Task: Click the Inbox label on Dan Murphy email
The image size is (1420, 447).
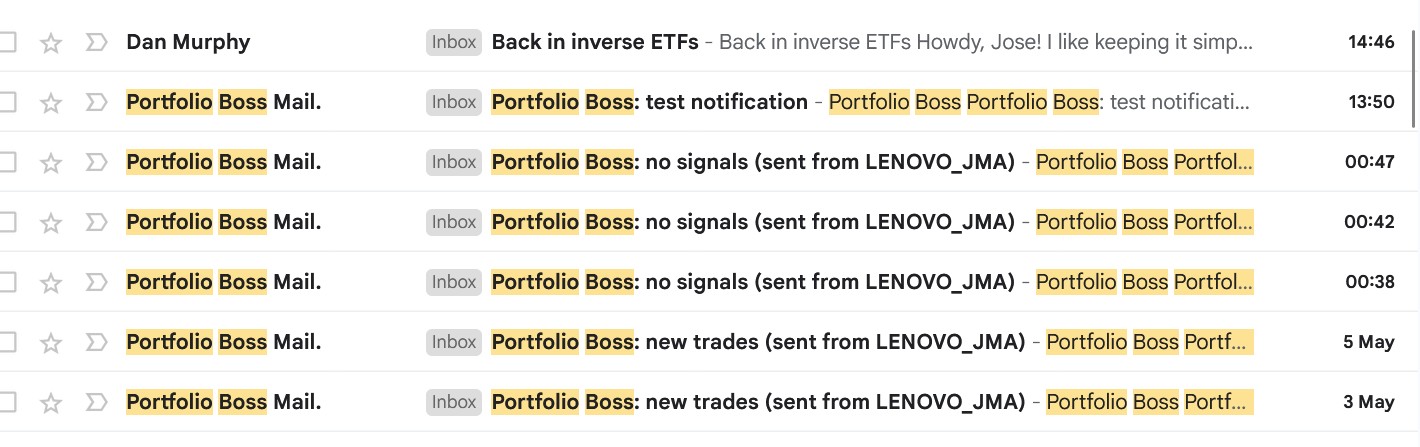Action: tap(454, 42)
